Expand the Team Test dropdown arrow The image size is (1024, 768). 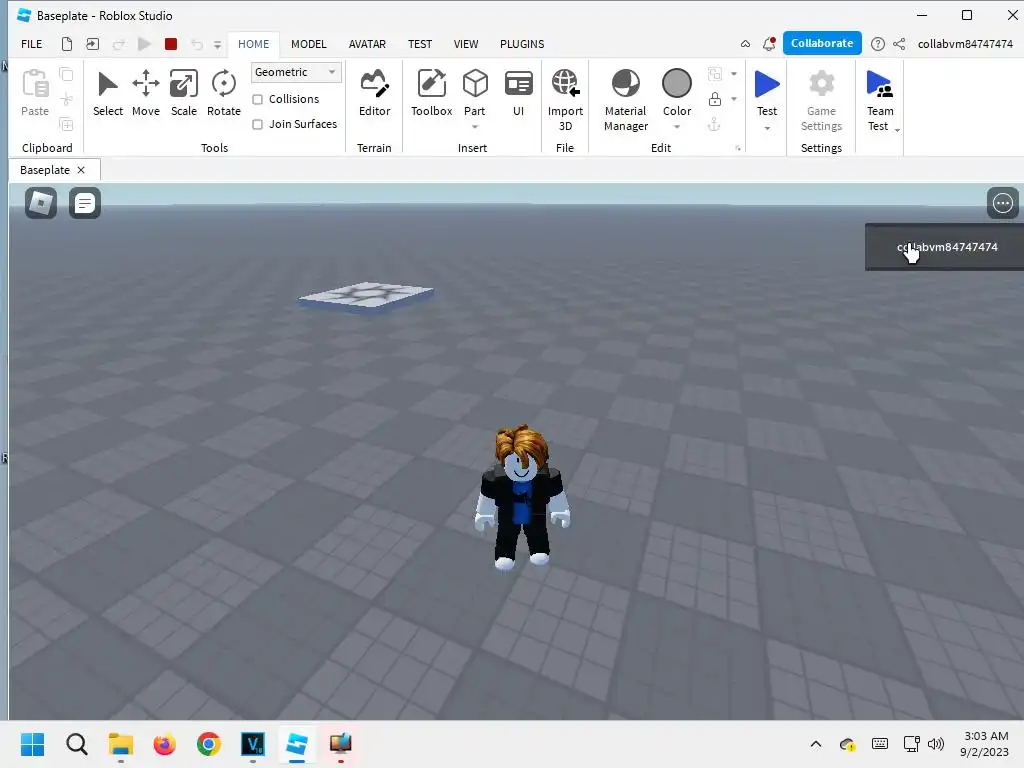897,130
